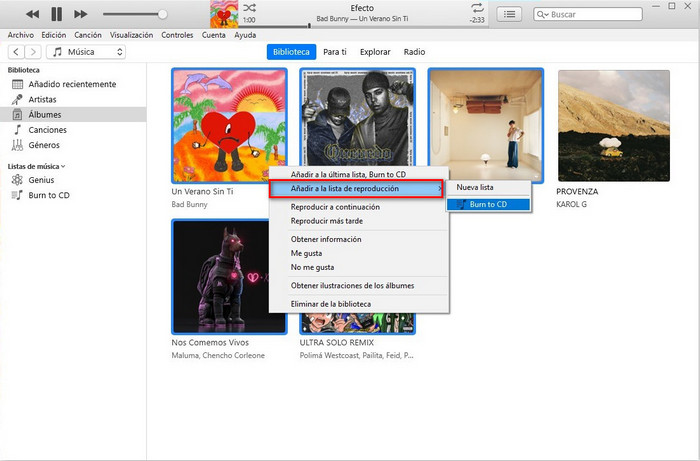The height and width of the screenshot is (461, 700).
Task: Select Burn to CD in submenu
Action: tap(488, 204)
